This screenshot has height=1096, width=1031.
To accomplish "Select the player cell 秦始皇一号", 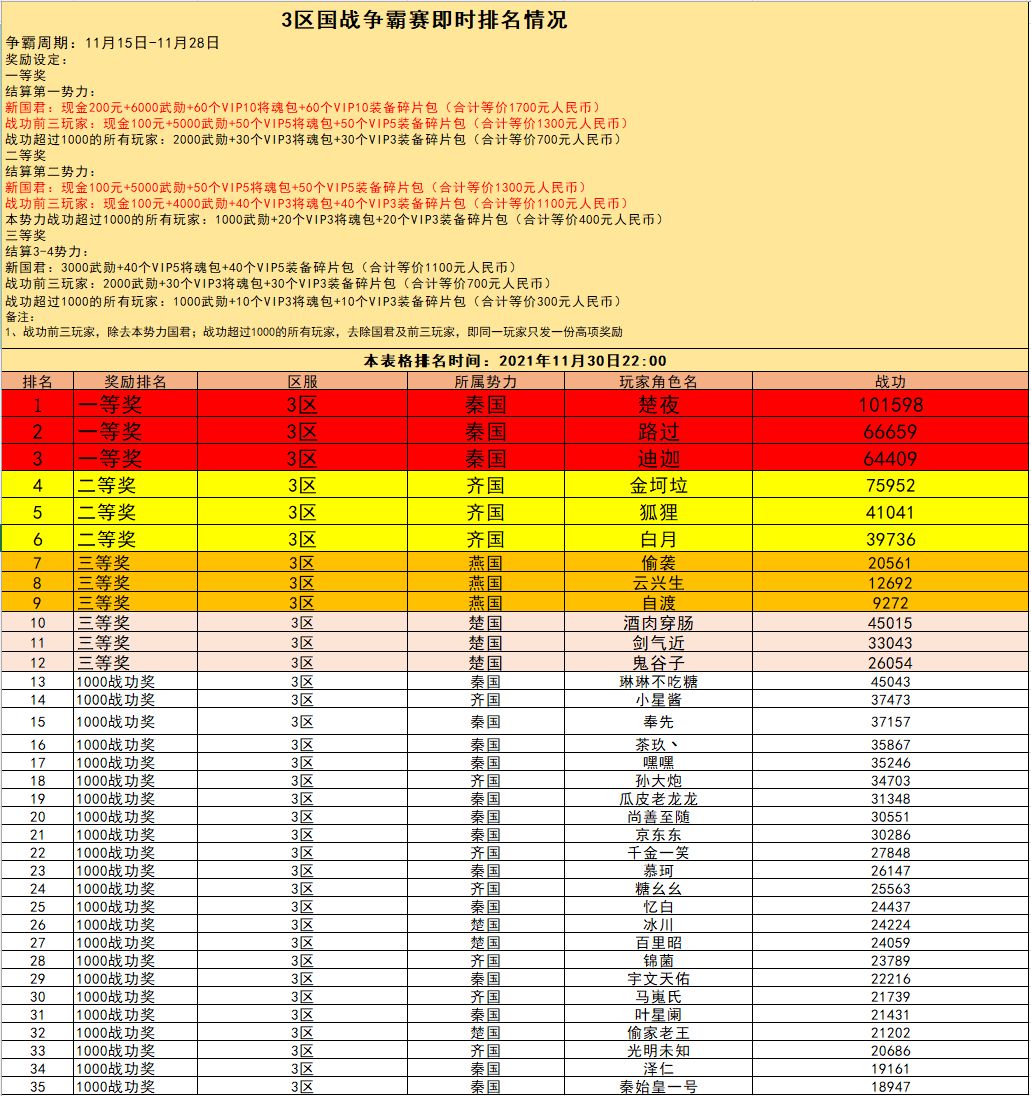I will (658, 1087).
